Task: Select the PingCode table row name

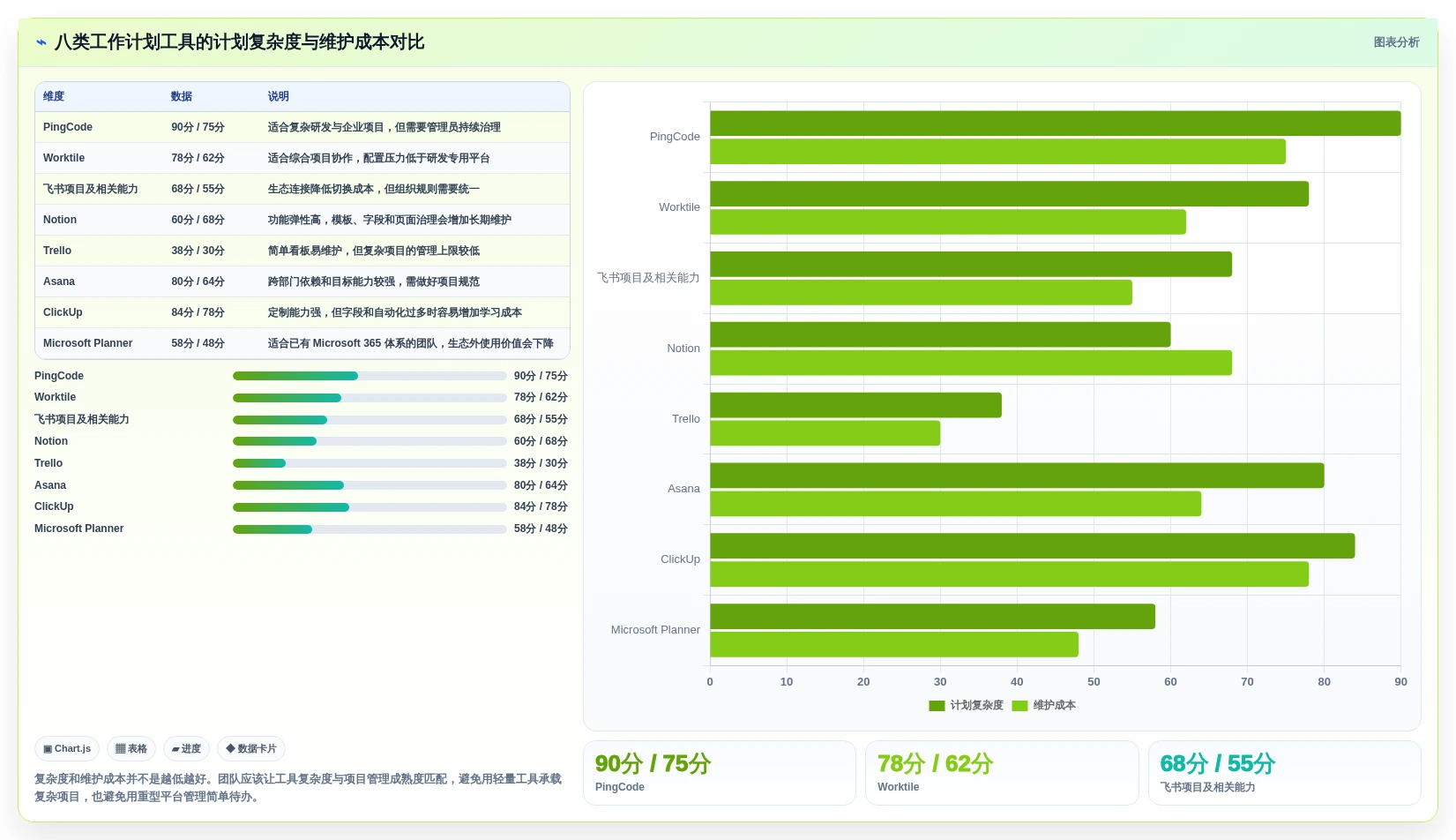Action: 68,127
